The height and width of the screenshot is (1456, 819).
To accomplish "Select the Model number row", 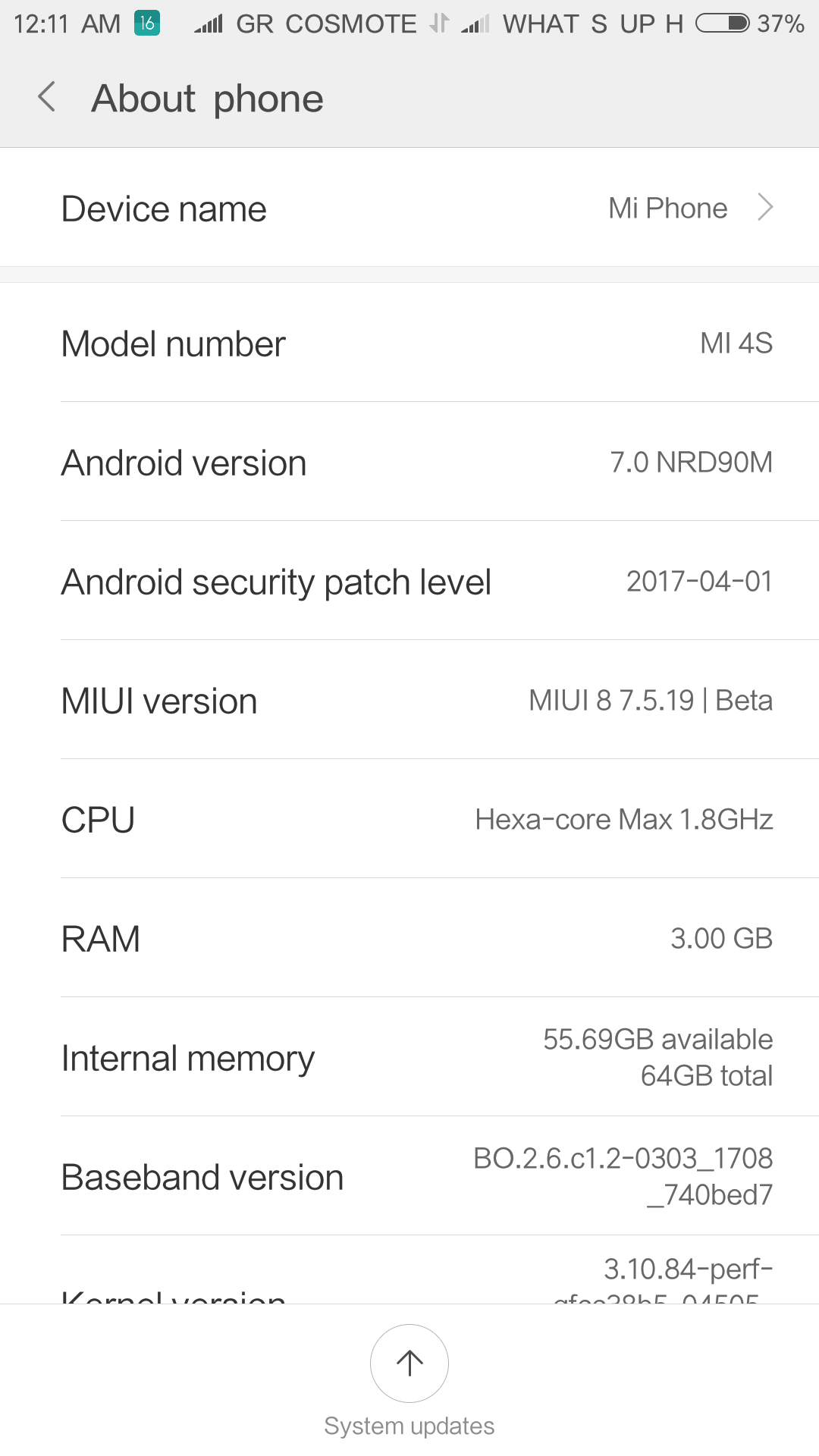I will pyautogui.click(x=409, y=343).
